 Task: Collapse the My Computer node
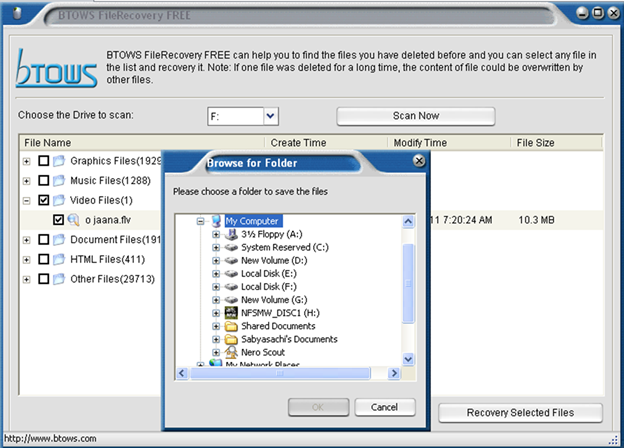tap(201, 221)
